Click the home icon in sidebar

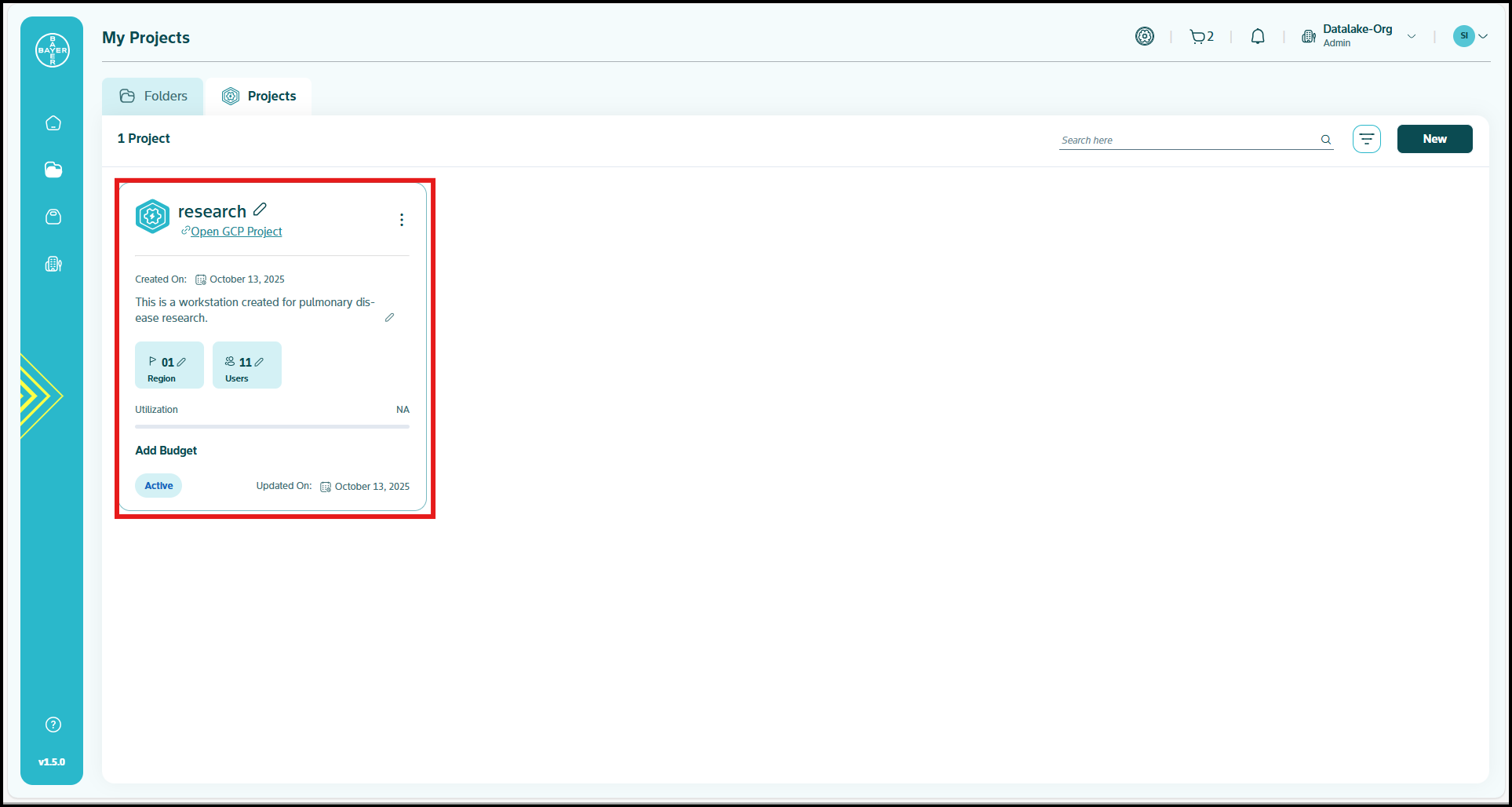pyautogui.click(x=53, y=123)
